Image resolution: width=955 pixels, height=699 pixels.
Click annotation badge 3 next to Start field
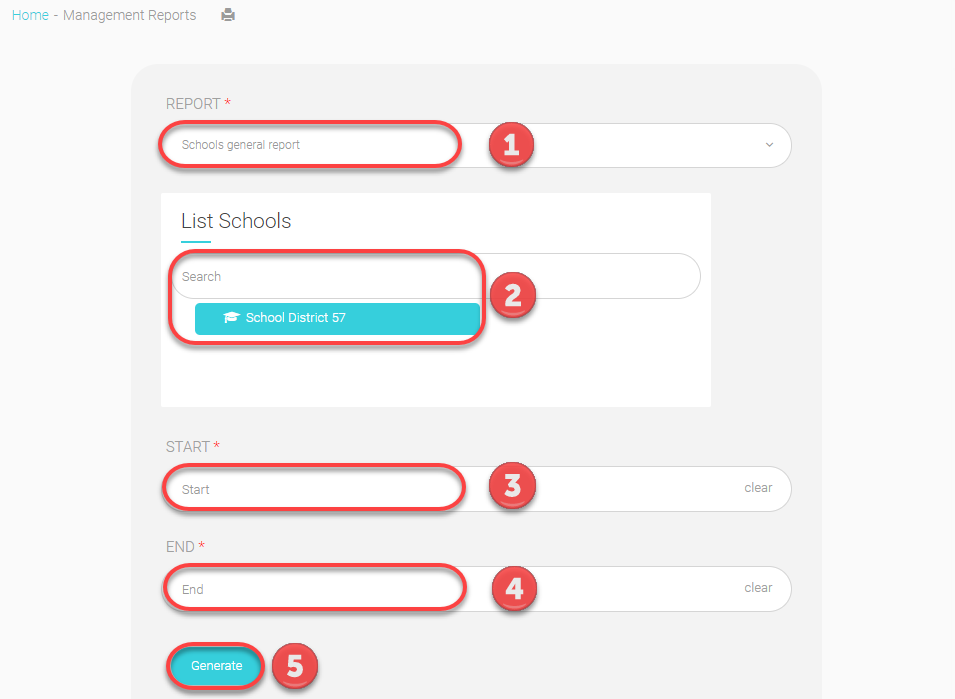(x=512, y=486)
